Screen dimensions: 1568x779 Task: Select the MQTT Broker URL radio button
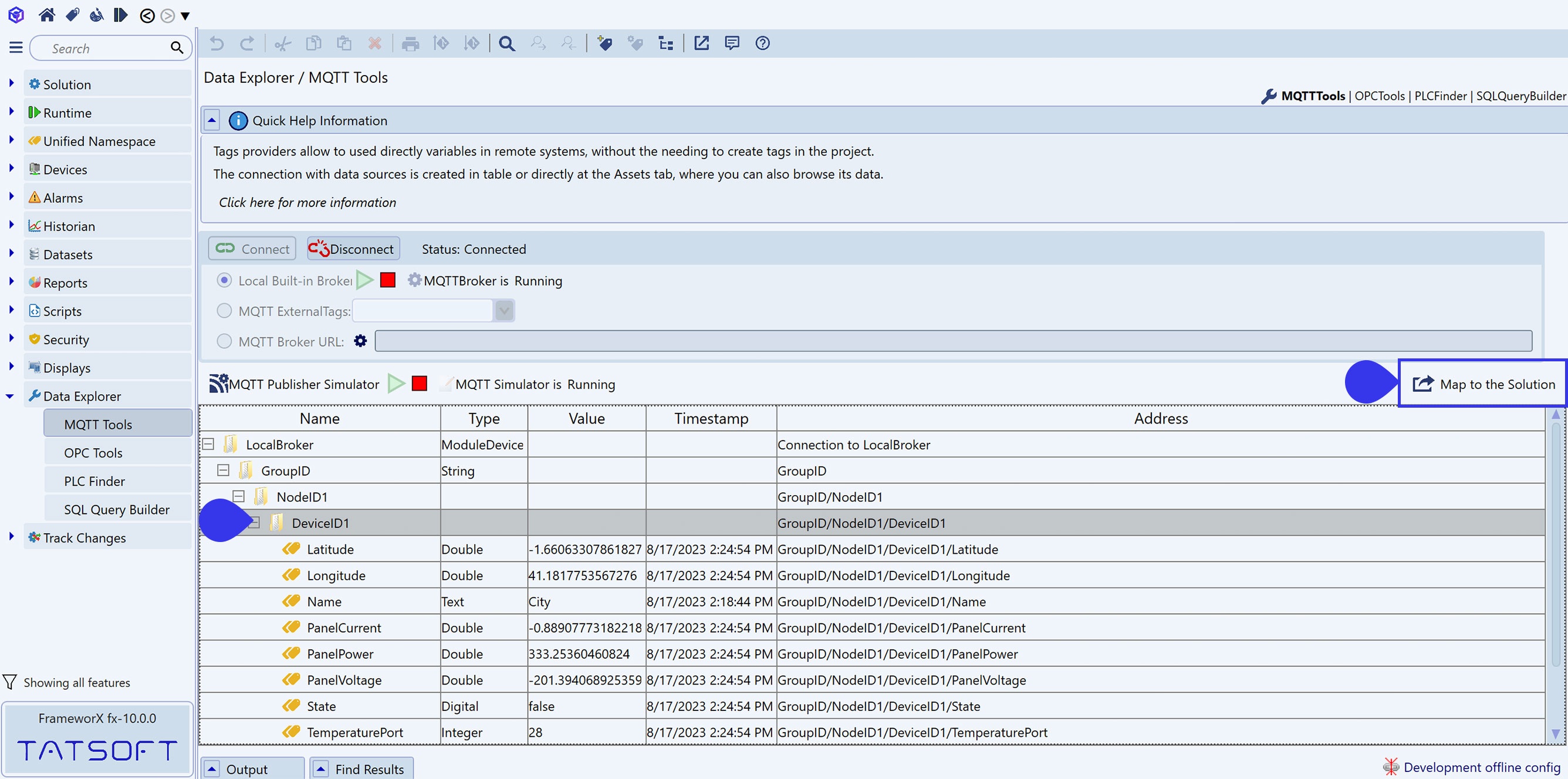[x=224, y=341]
